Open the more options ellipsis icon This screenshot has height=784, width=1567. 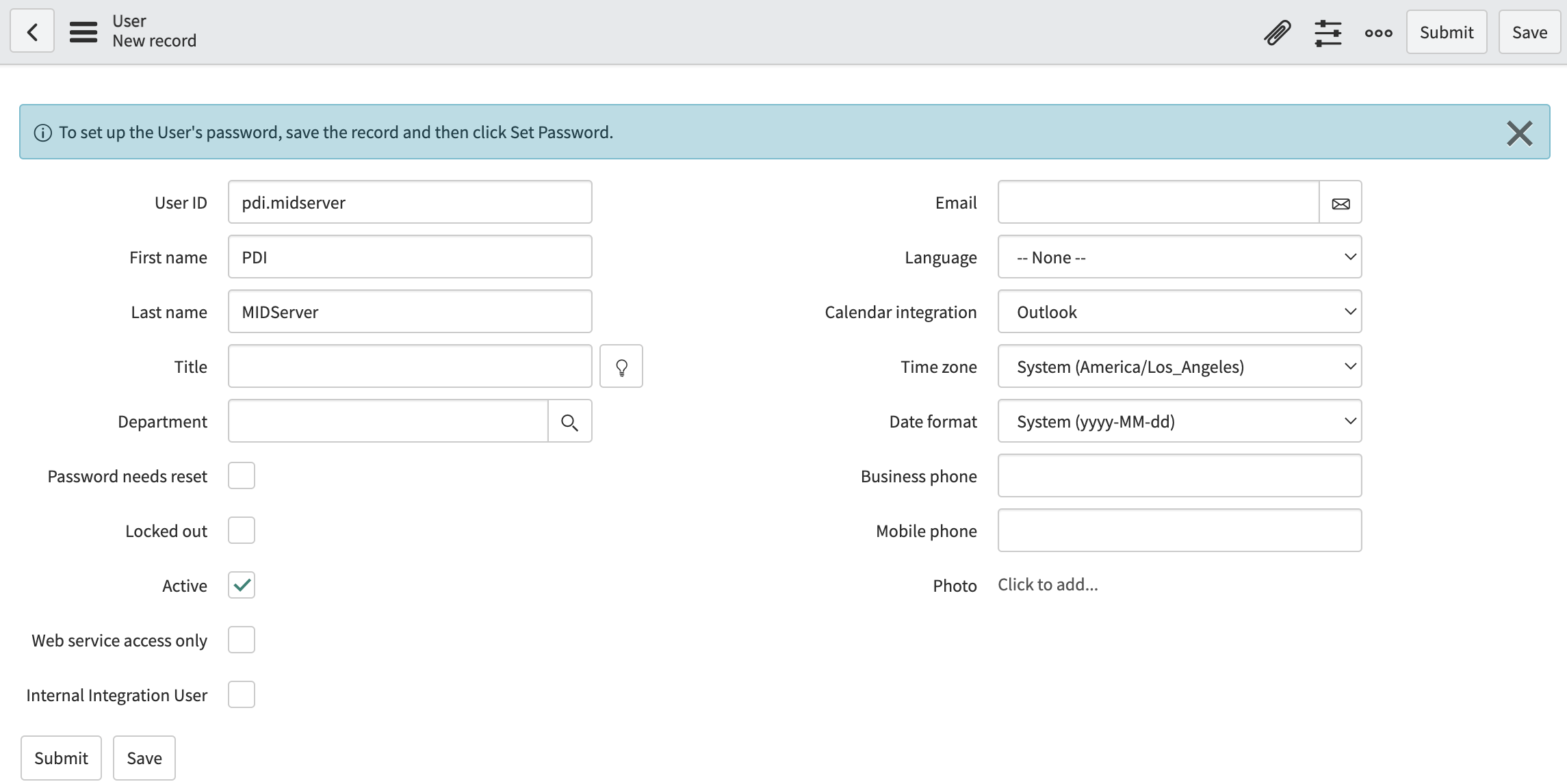tap(1378, 32)
